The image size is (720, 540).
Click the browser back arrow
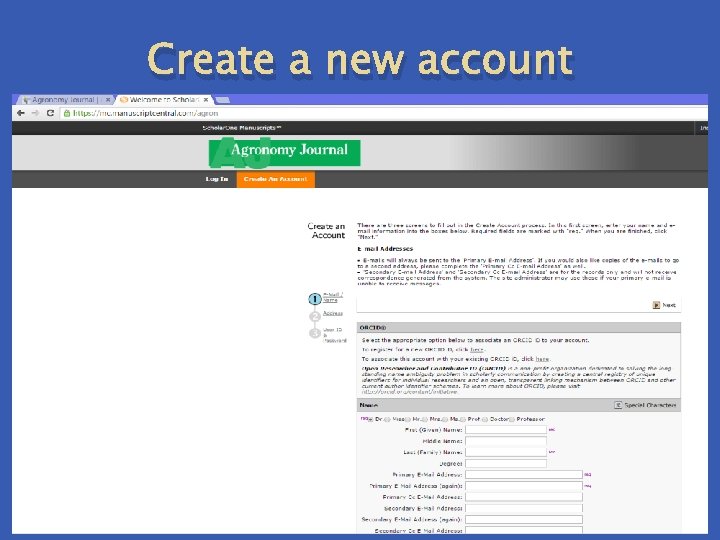(21, 113)
